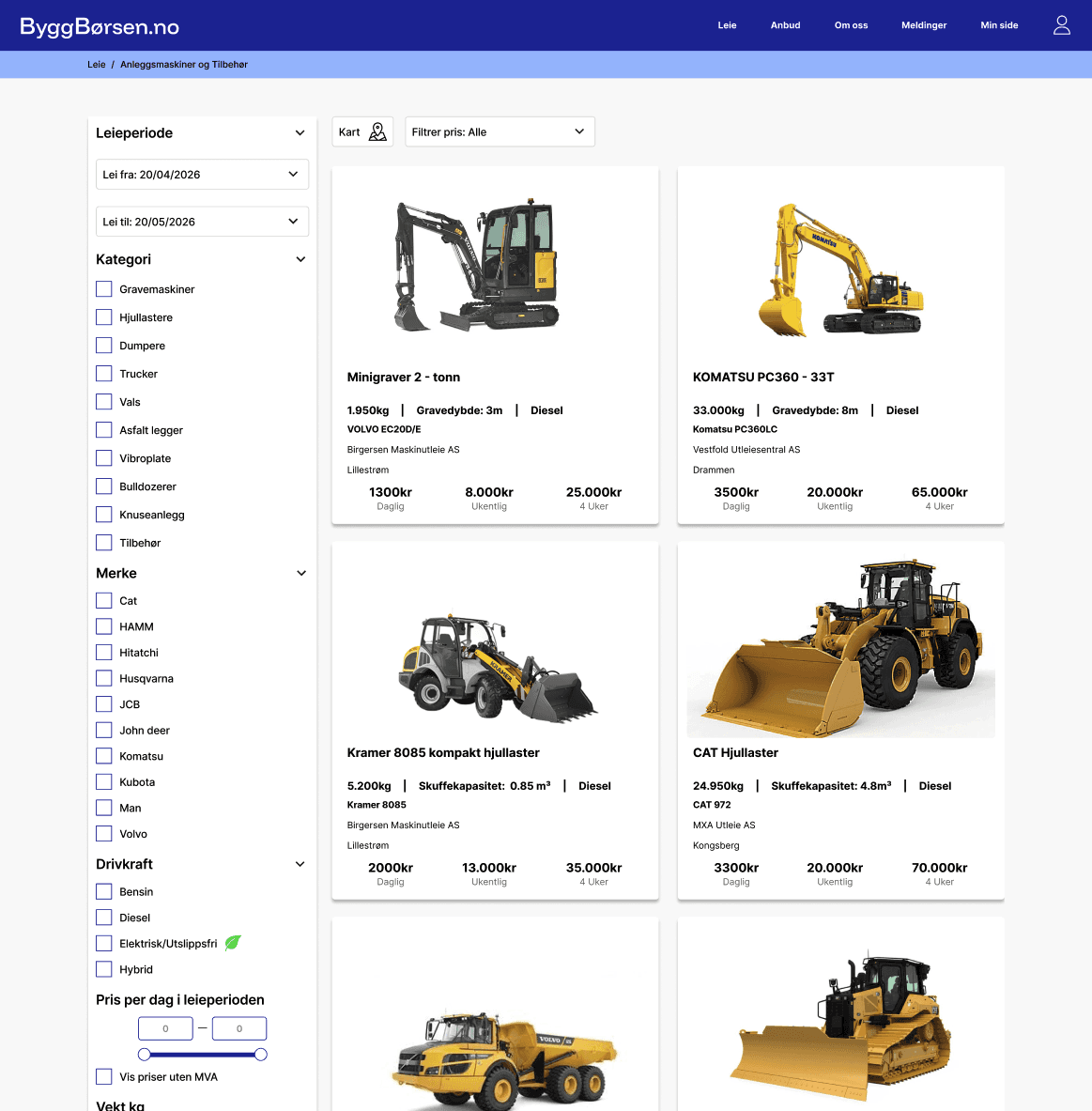Open the Filtrer pris dropdown
The image size is (1092, 1111).
coord(500,131)
